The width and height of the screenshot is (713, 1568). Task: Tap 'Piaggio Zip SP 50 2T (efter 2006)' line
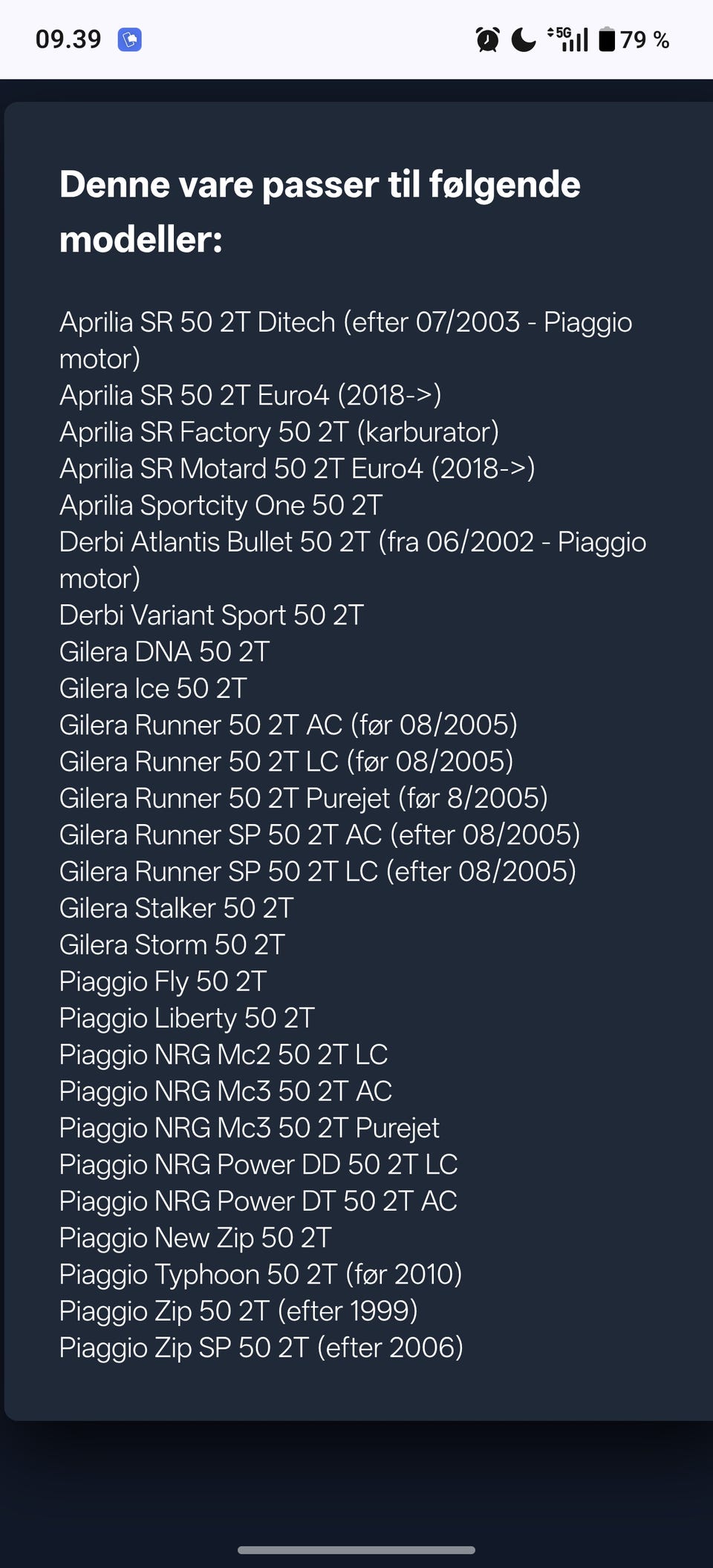[261, 1347]
